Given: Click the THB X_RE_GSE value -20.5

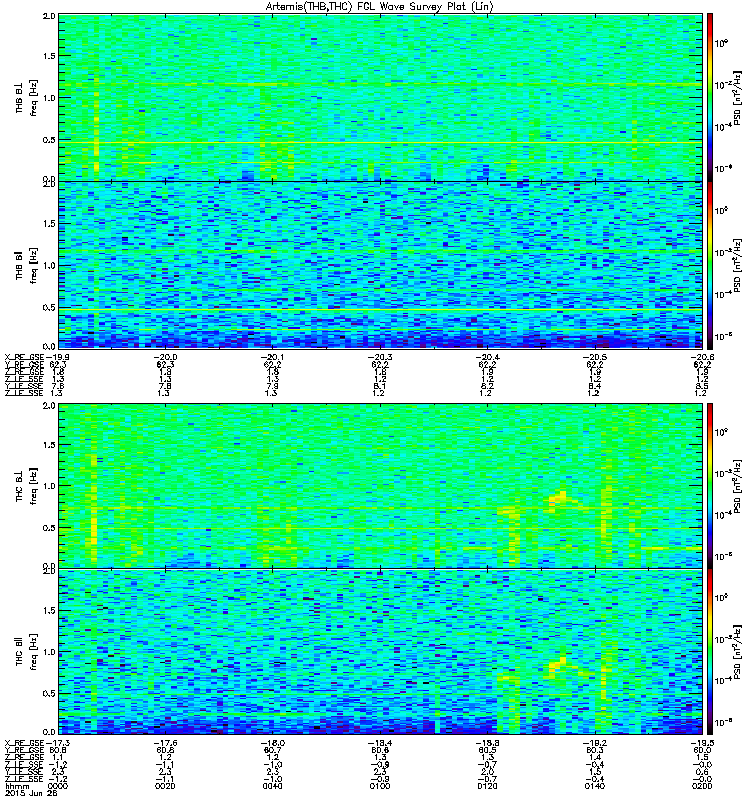Looking at the screenshot, I should click(595, 357).
